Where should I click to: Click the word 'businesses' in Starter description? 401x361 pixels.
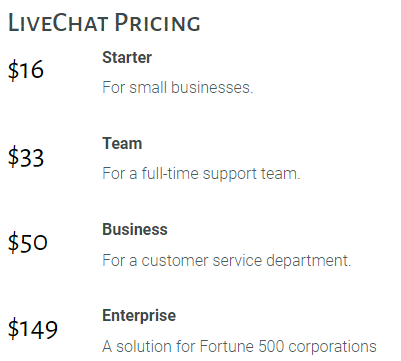(212, 87)
